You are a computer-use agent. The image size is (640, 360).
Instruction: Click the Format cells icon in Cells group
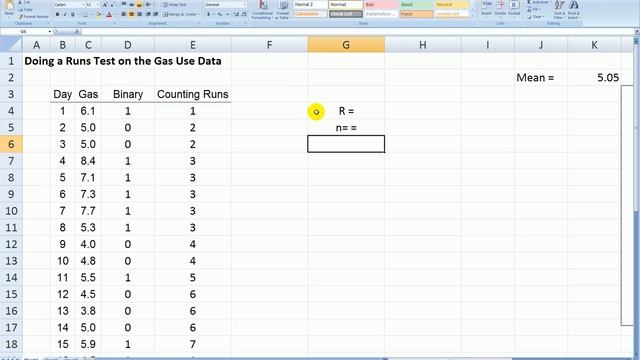point(514,9)
